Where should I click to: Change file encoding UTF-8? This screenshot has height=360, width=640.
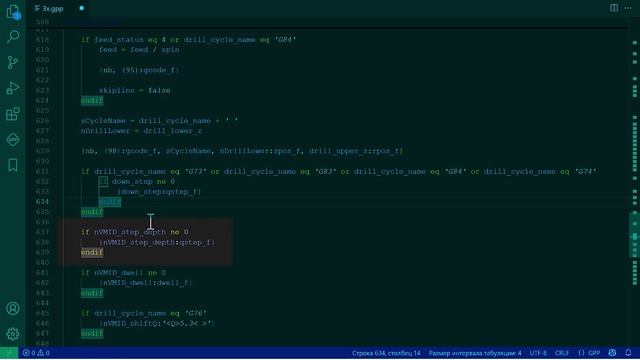click(538, 353)
